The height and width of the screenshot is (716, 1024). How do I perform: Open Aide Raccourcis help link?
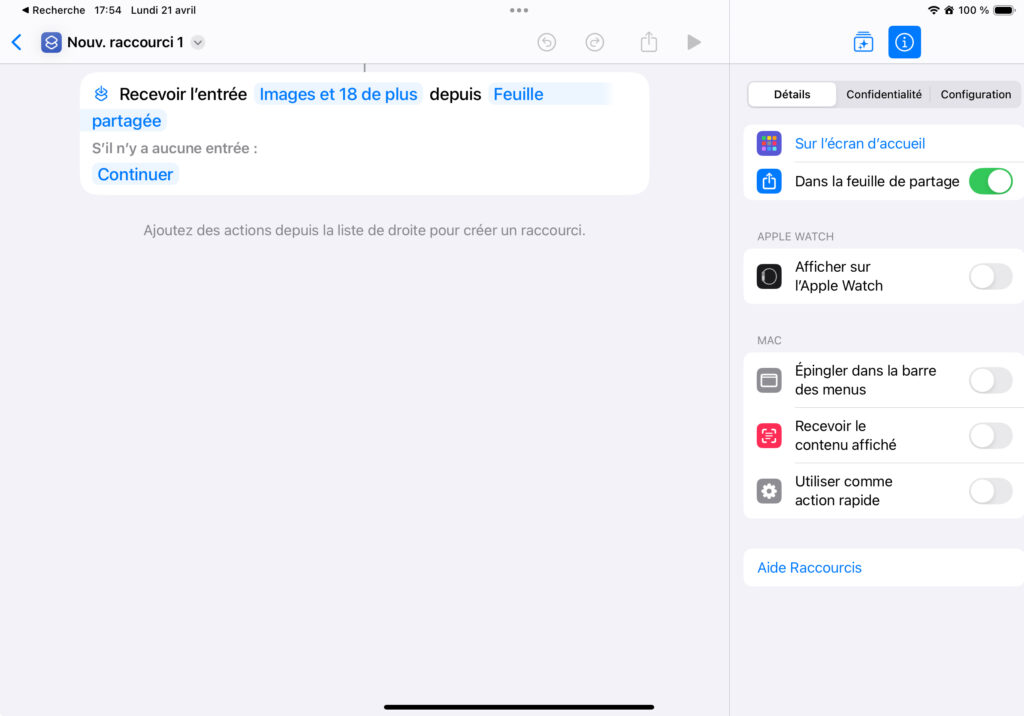[809, 567]
